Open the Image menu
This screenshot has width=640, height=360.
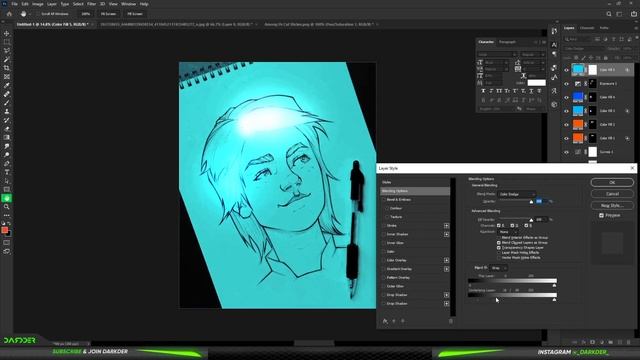click(38, 4)
